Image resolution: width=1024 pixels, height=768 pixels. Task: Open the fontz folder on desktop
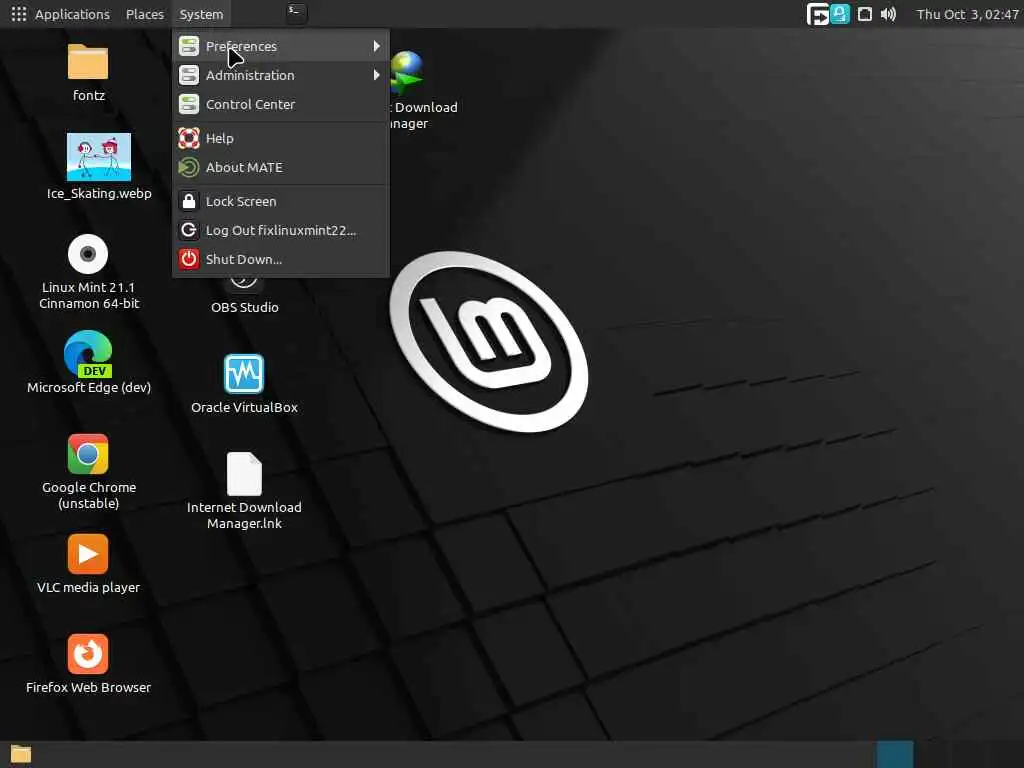tap(88, 61)
